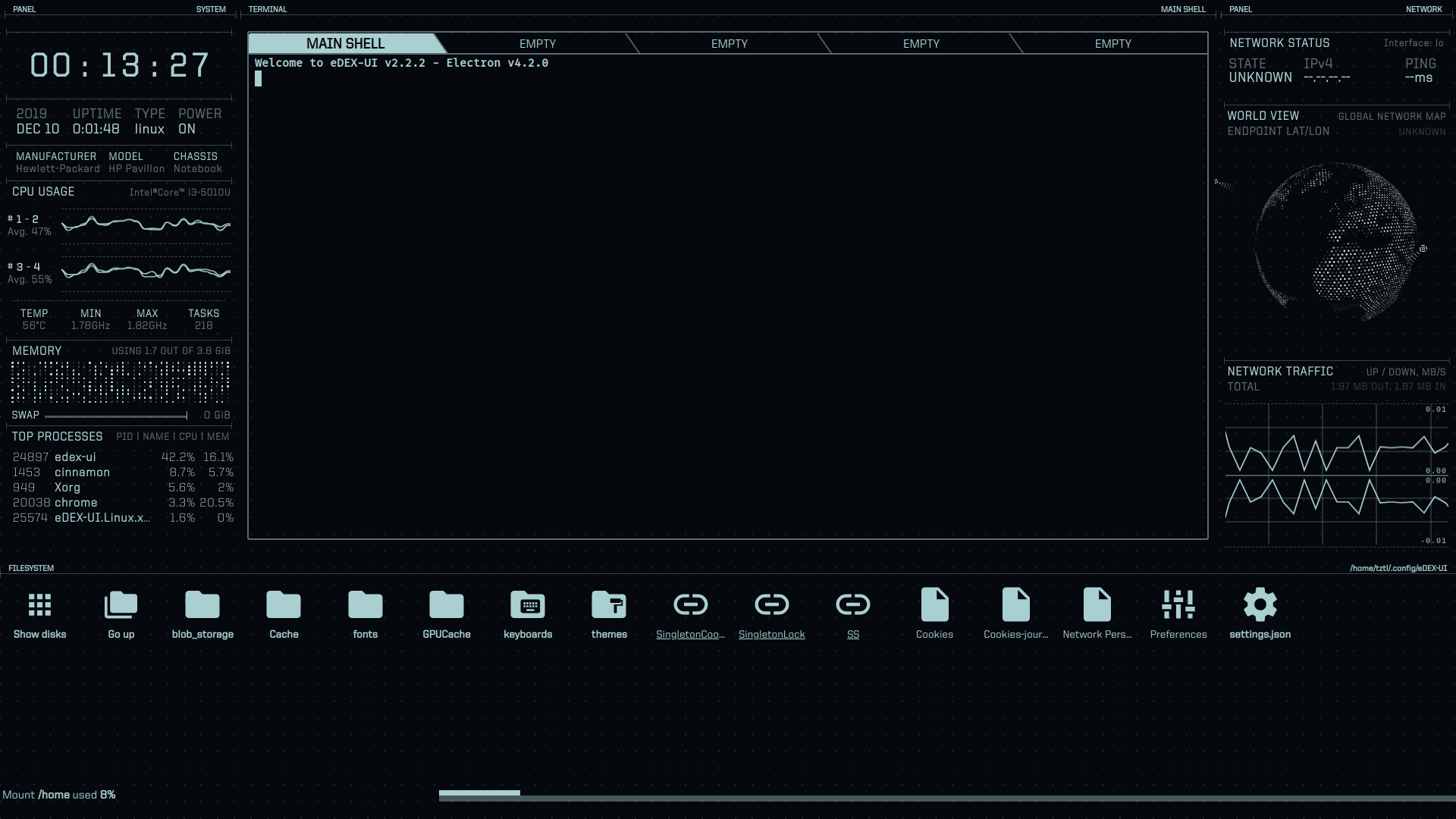Click the /home disk usage bar
Screen dimensions: 1456x819
click(x=947, y=795)
